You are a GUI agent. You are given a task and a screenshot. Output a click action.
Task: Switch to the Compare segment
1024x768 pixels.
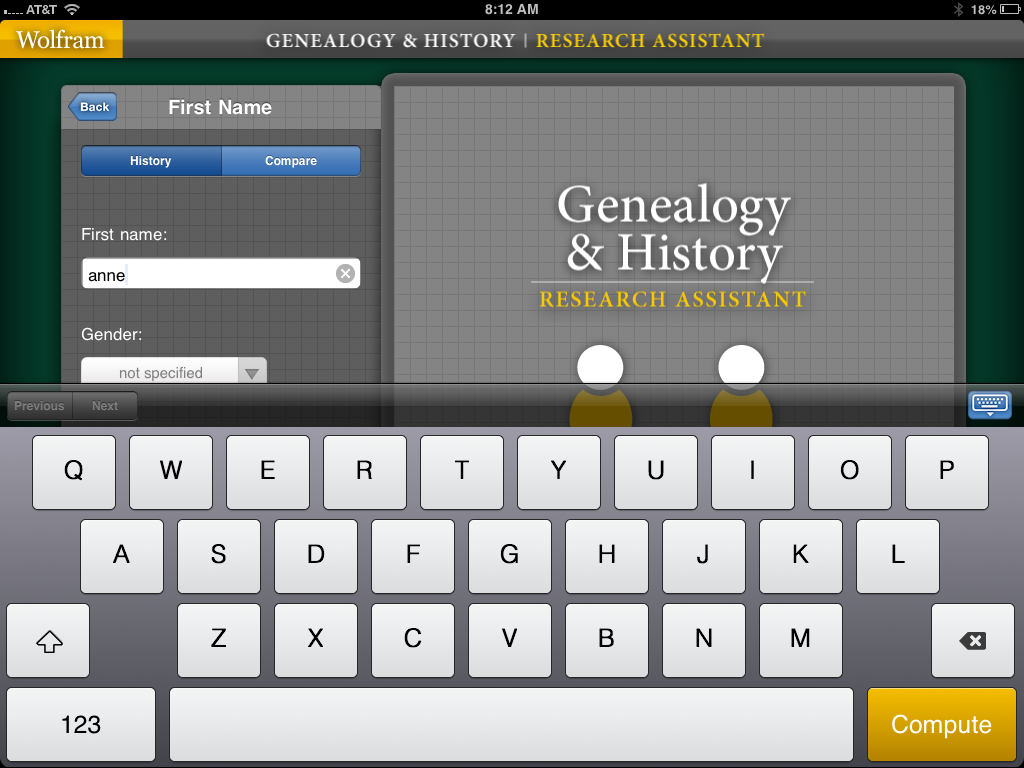coord(291,161)
